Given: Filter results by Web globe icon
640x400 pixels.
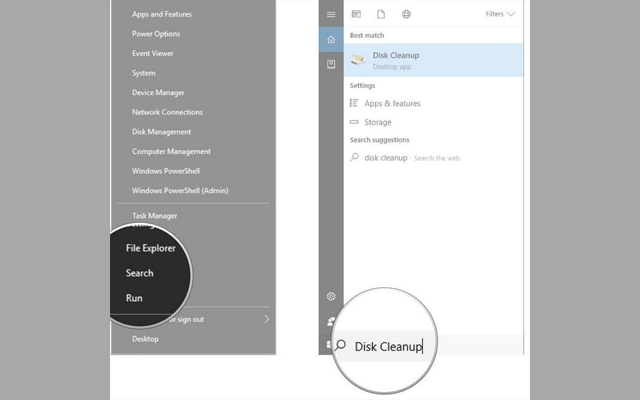Looking at the screenshot, I should [406, 14].
